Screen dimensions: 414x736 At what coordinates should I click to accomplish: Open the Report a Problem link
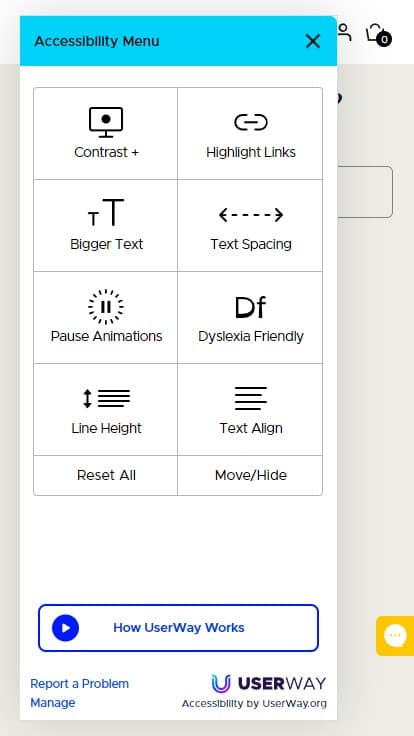[x=79, y=683]
